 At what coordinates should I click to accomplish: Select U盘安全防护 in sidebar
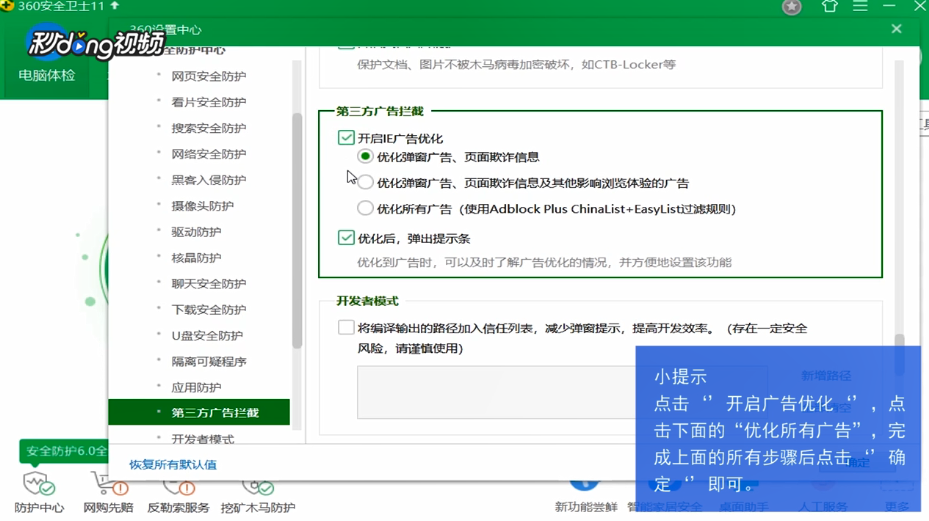click(x=207, y=335)
